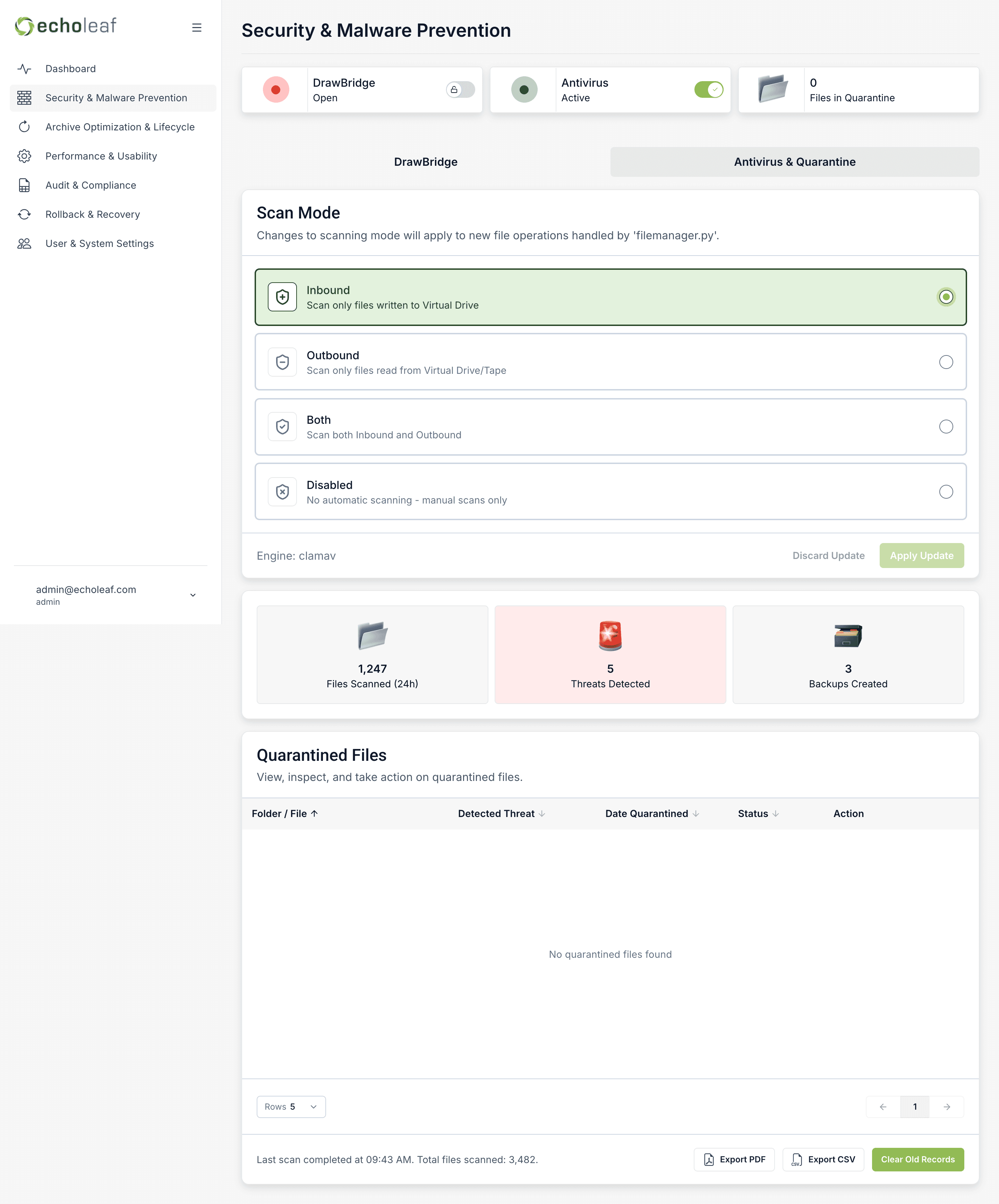This screenshot has height=1204, width=999.
Task: Click the User & System Settings people icon
Action: tap(24, 244)
